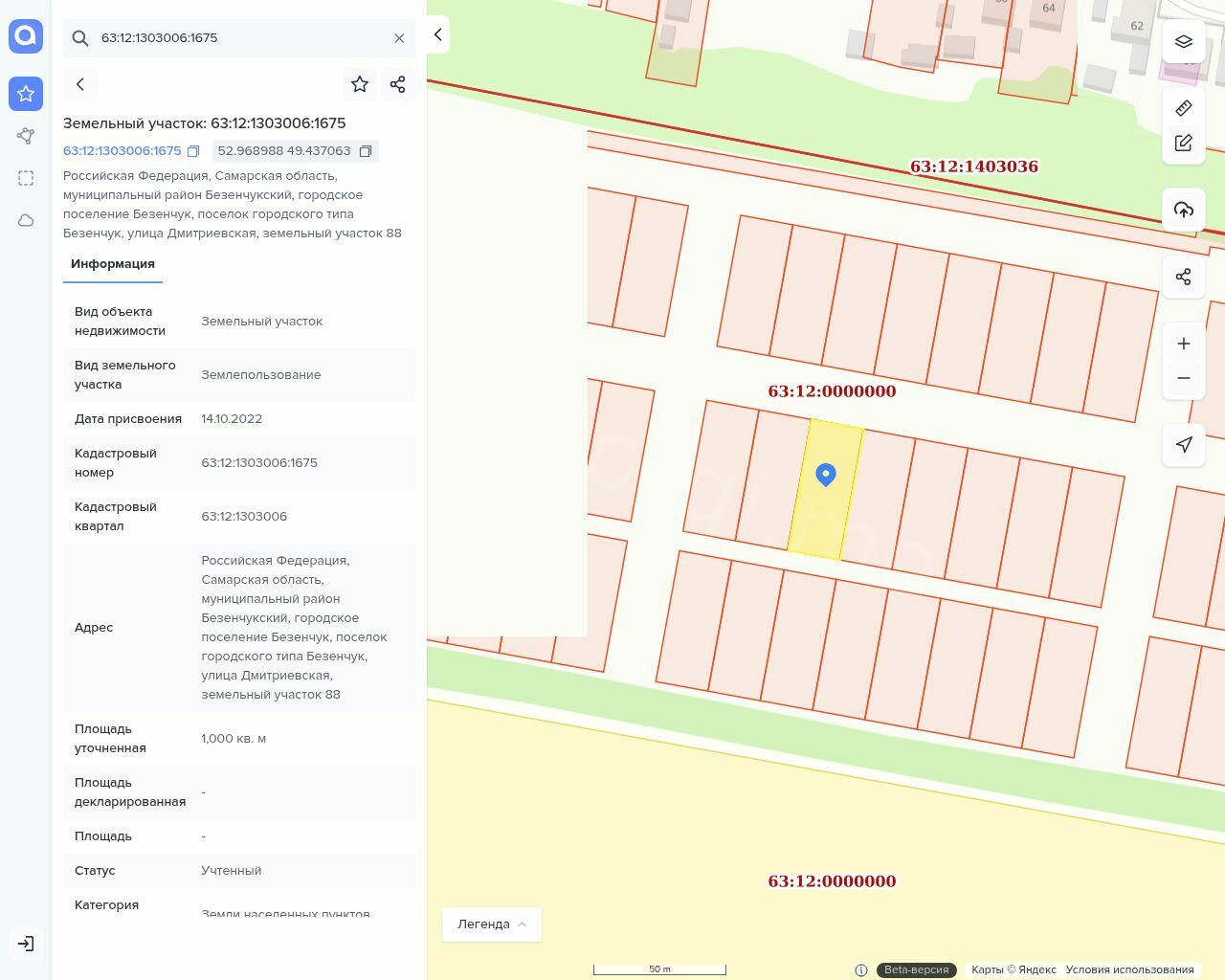The width and height of the screenshot is (1225, 980).
Task: Add parcel to favorites with star
Action: (360, 84)
